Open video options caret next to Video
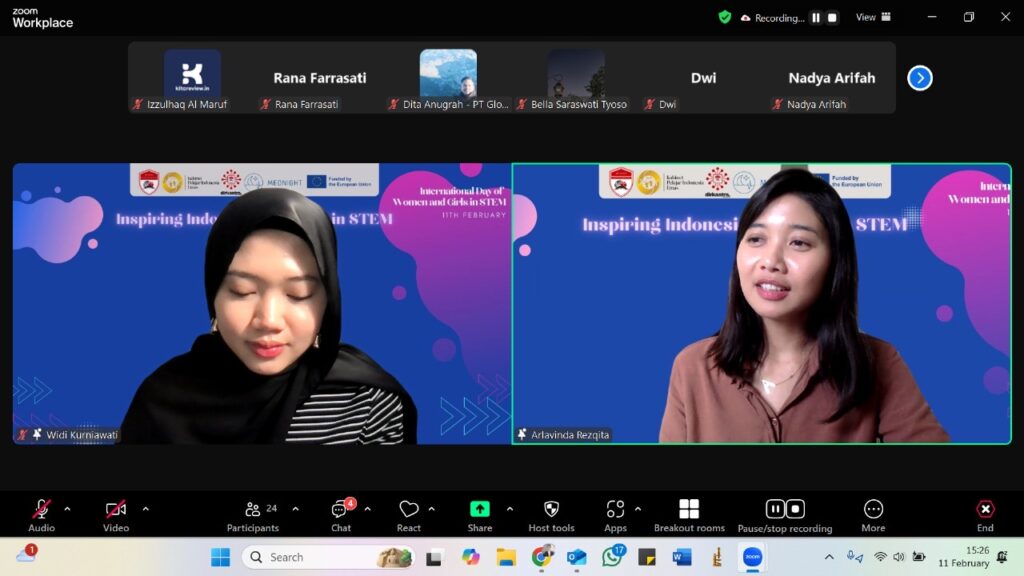Viewport: 1024px width, 576px height. [x=146, y=509]
